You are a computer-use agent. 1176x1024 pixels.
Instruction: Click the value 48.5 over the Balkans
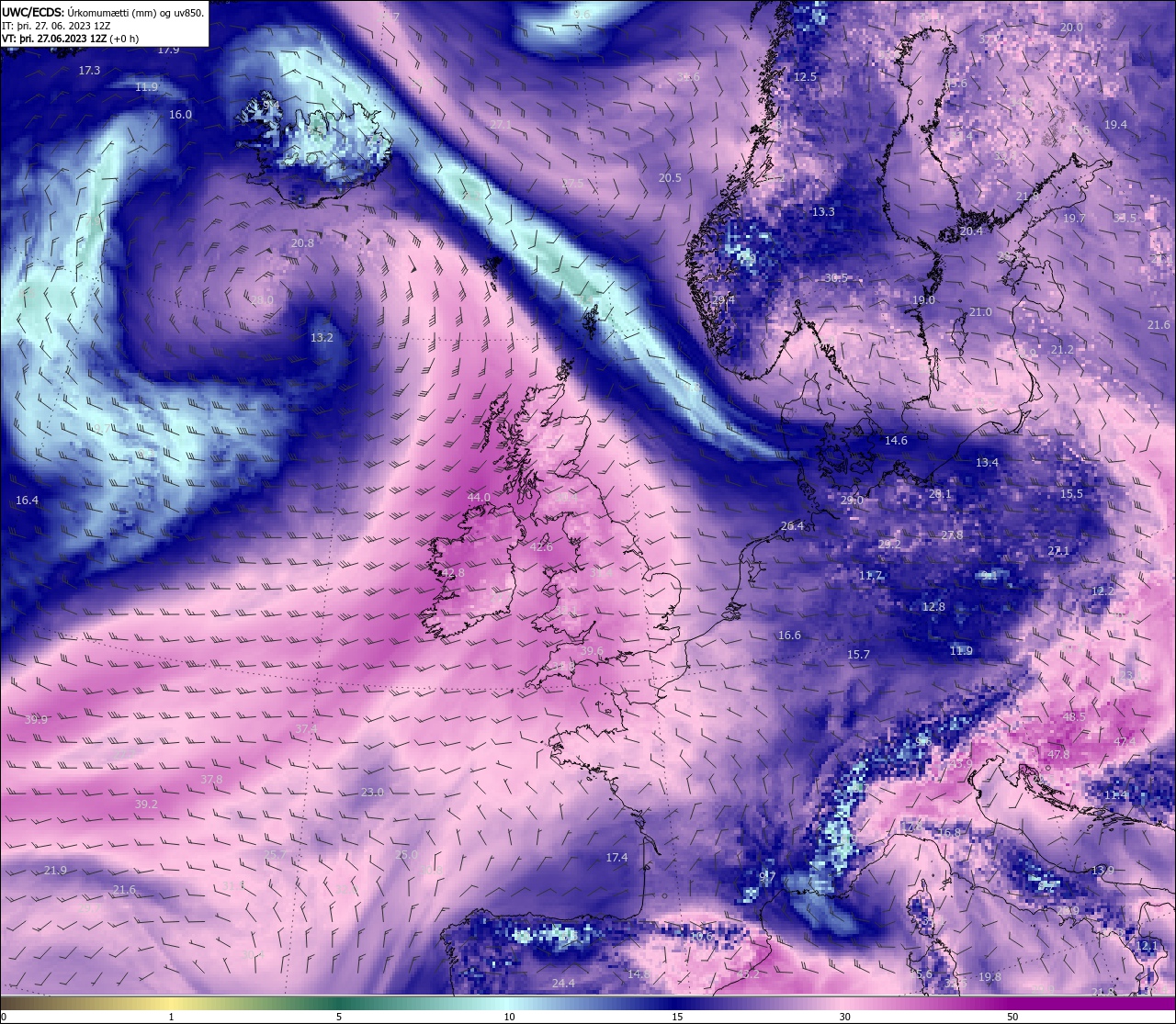[x=1074, y=715]
